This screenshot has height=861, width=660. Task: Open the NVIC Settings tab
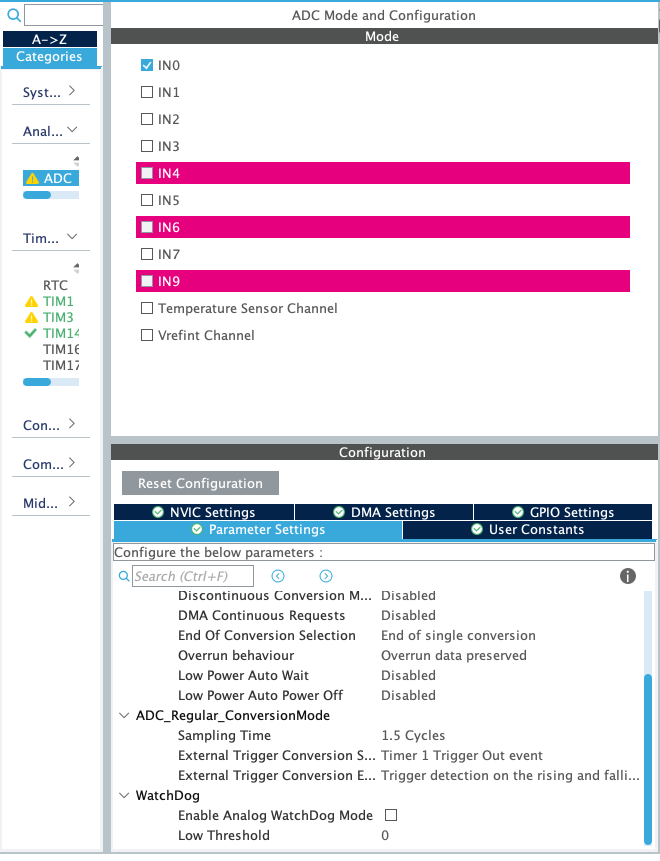[204, 512]
